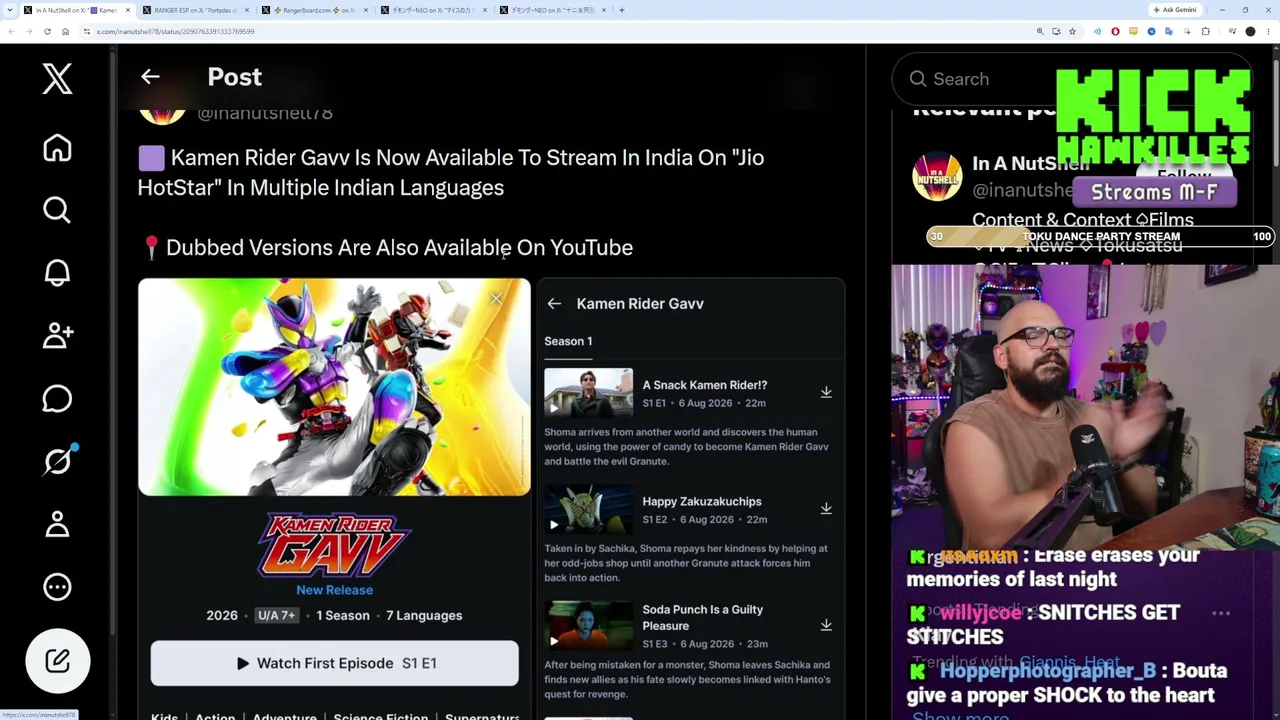This screenshot has height=720, width=1280.
Task: Click the Kamen Rider Gavv header title
Action: [x=640, y=304]
